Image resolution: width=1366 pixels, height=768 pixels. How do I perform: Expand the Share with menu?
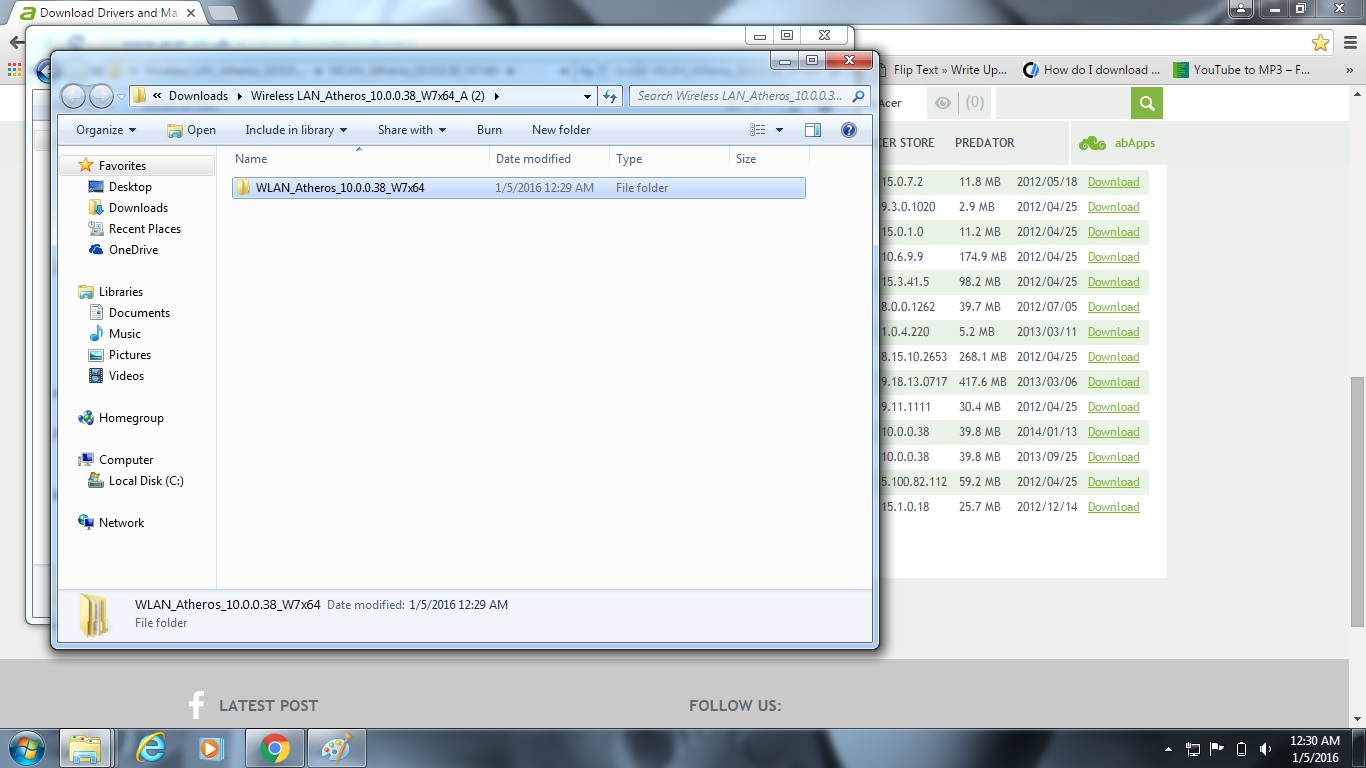tap(412, 130)
